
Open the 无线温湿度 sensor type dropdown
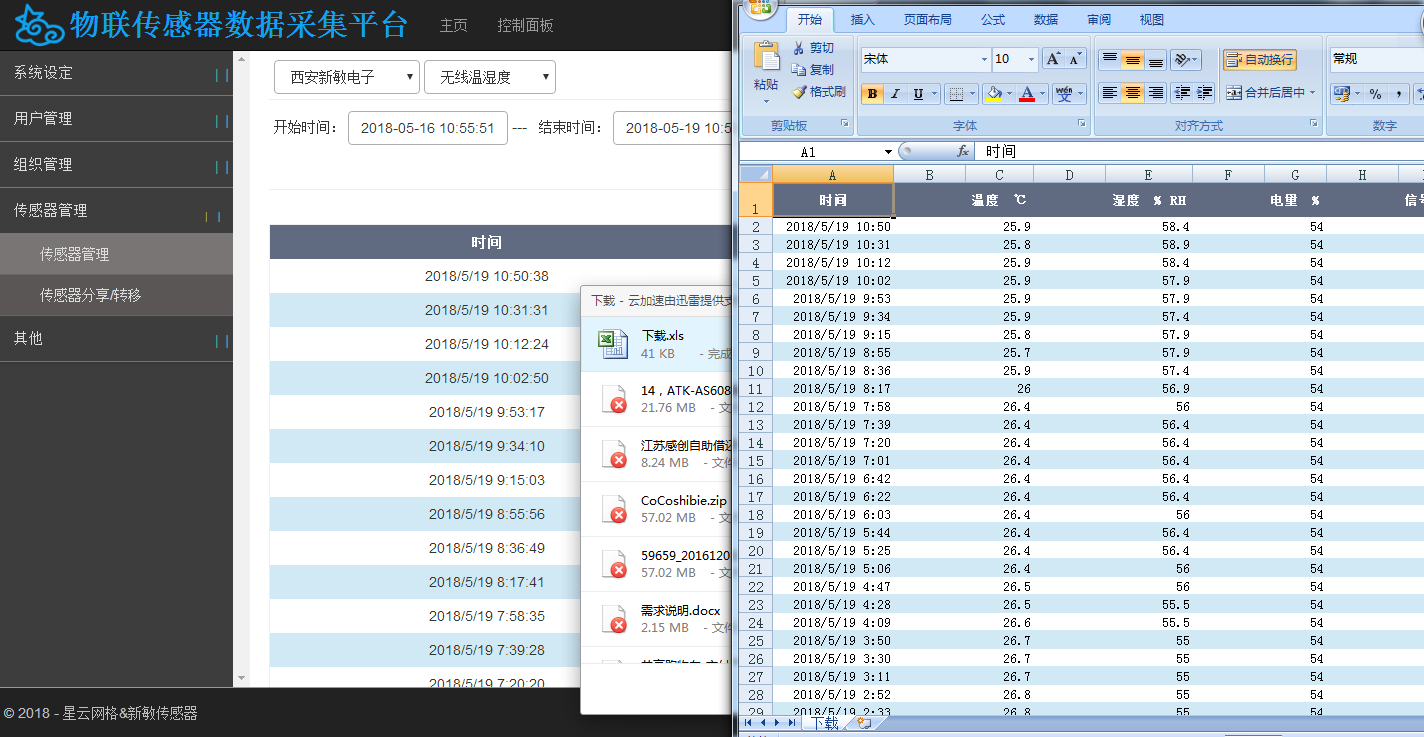(x=489, y=77)
